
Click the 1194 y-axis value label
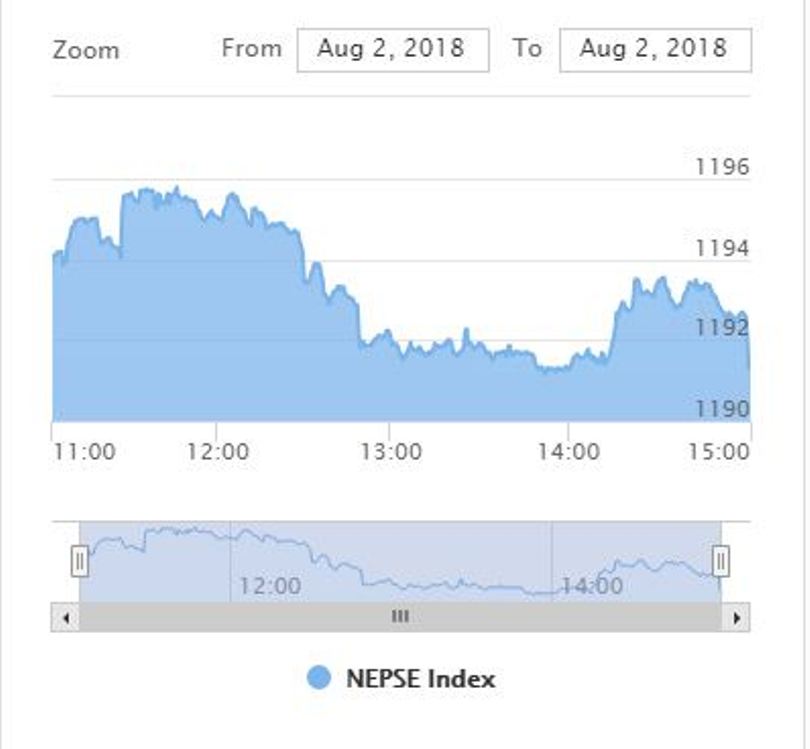tap(722, 248)
